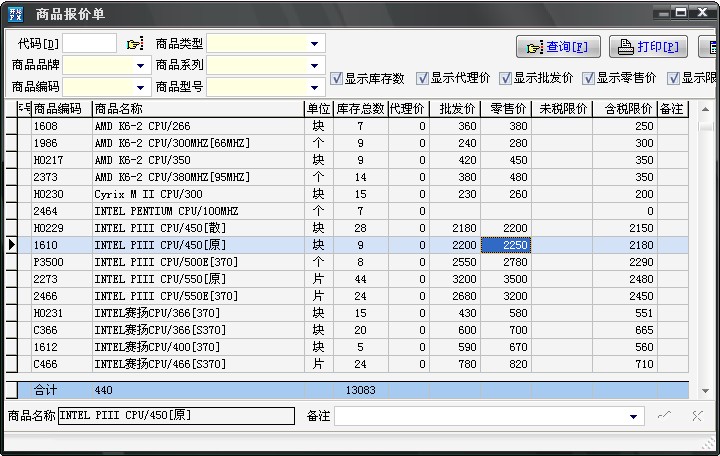Click the 批发价 column header
The image size is (720, 456).
(455, 109)
